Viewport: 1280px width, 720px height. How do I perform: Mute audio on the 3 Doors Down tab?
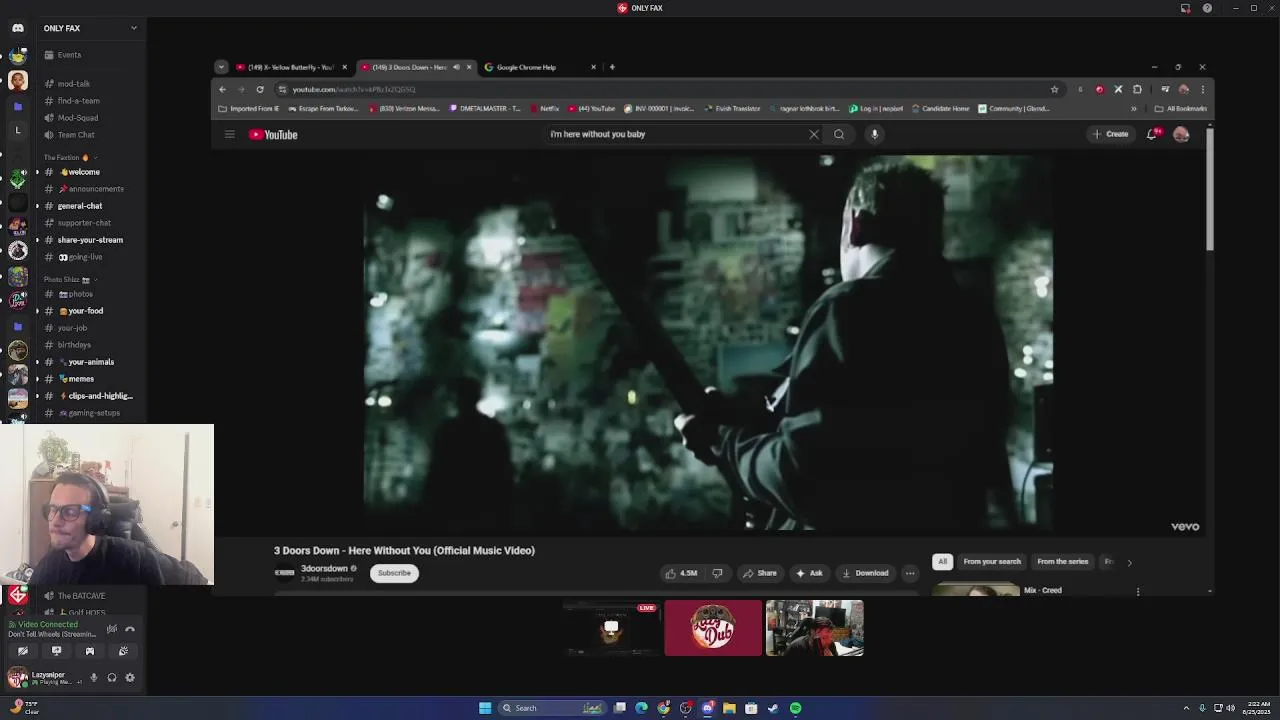(x=456, y=67)
